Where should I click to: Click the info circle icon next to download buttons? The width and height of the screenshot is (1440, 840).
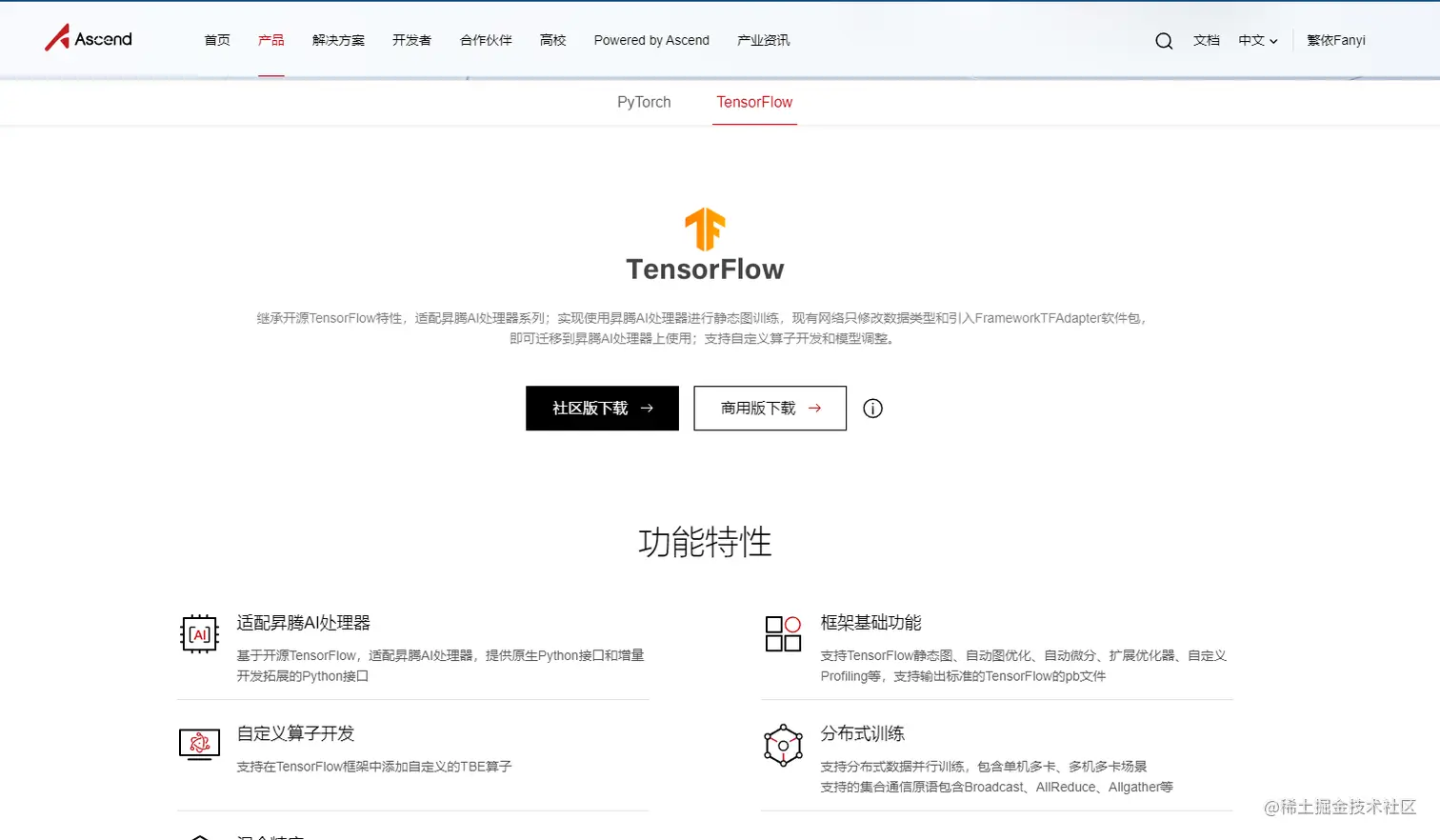[872, 408]
